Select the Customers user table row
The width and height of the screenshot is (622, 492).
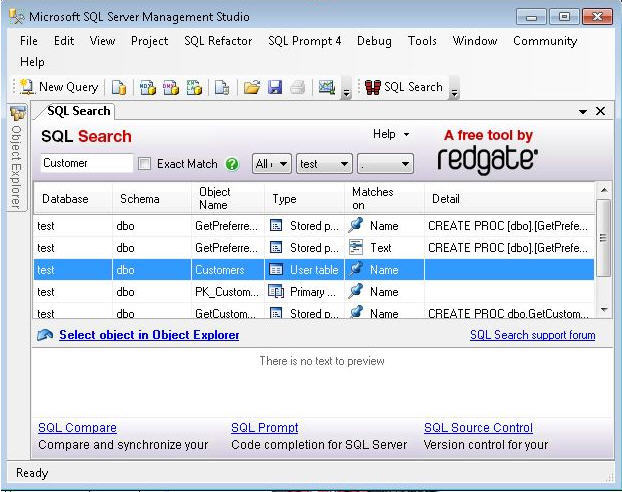[x=314, y=270]
